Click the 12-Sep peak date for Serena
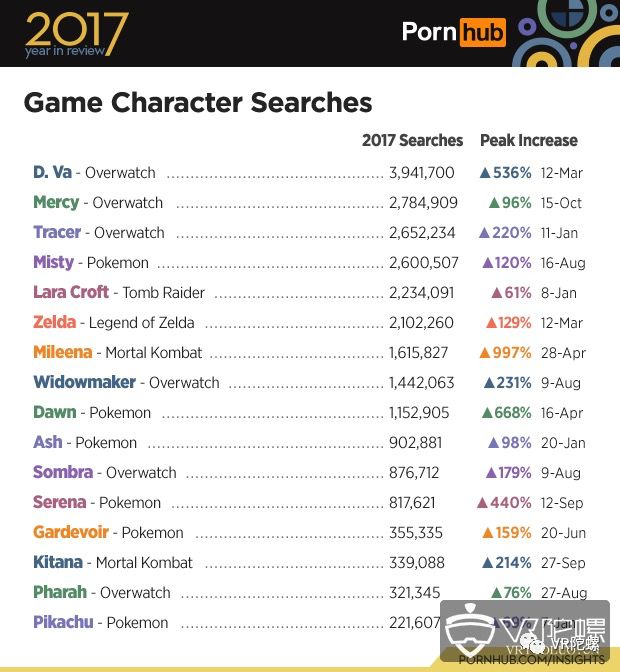 (561, 503)
